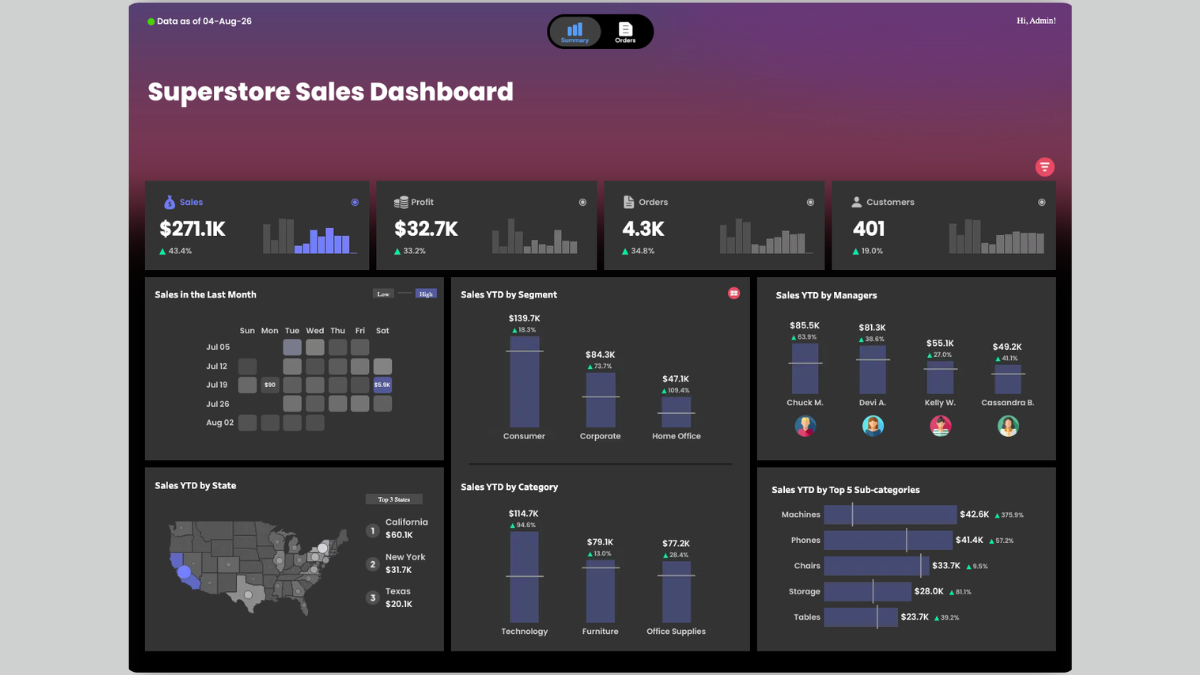Click the 401 customers value
The width and height of the screenshot is (1200, 675).
point(869,229)
